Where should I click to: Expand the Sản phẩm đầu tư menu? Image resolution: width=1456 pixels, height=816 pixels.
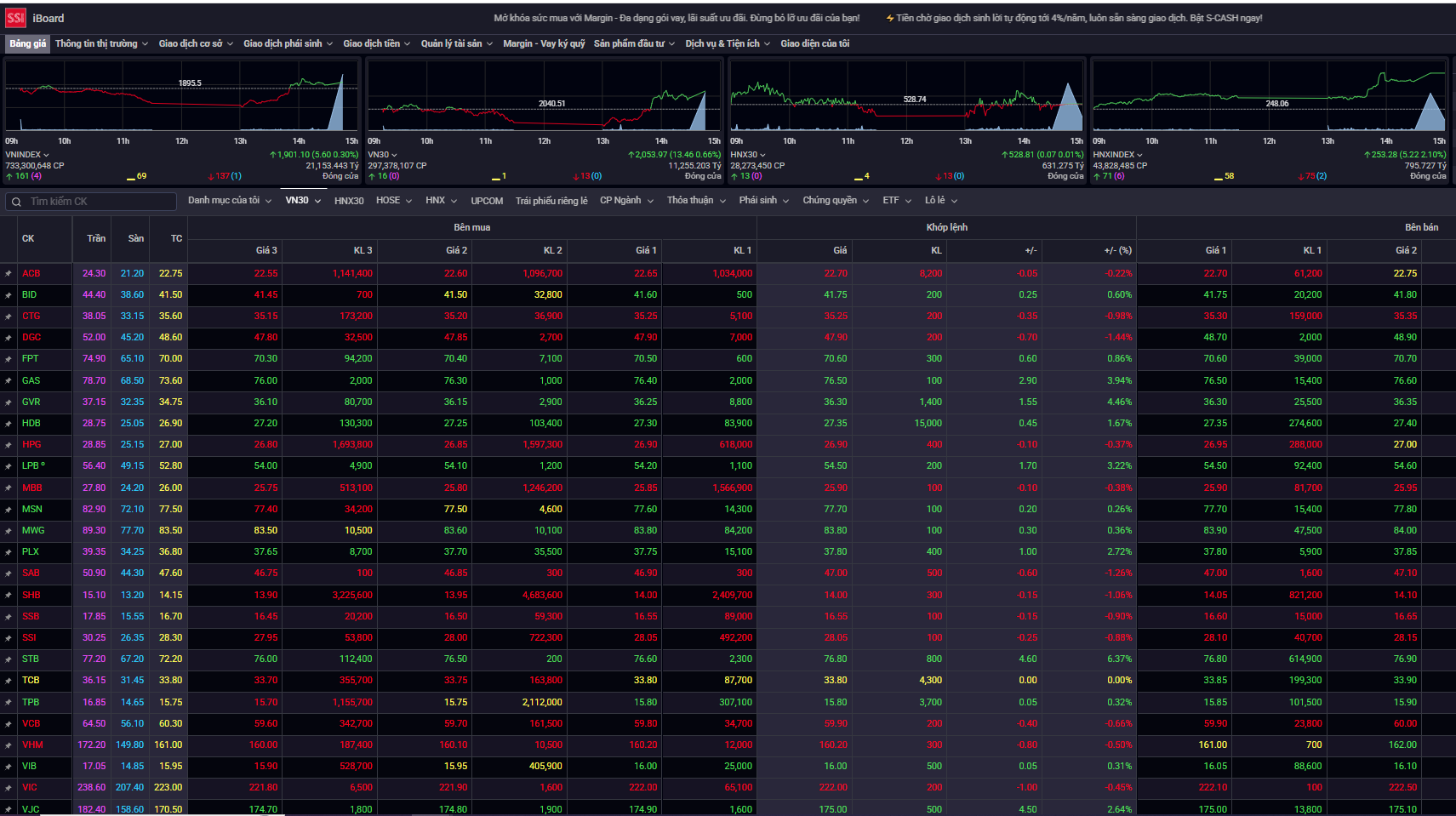(x=634, y=43)
